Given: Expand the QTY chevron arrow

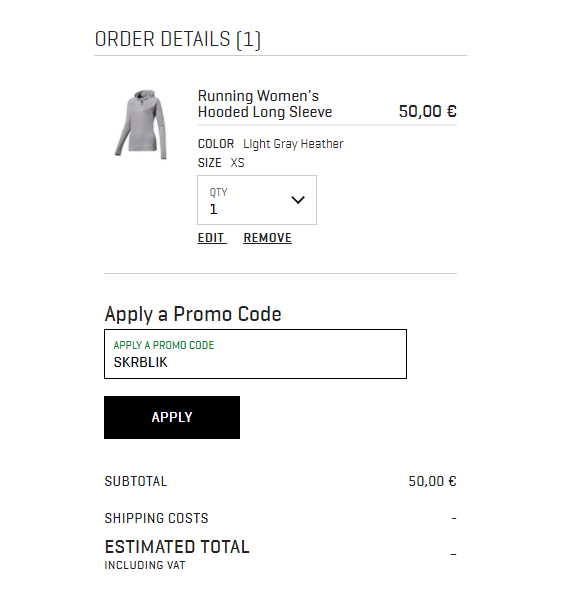Looking at the screenshot, I should (x=298, y=200).
